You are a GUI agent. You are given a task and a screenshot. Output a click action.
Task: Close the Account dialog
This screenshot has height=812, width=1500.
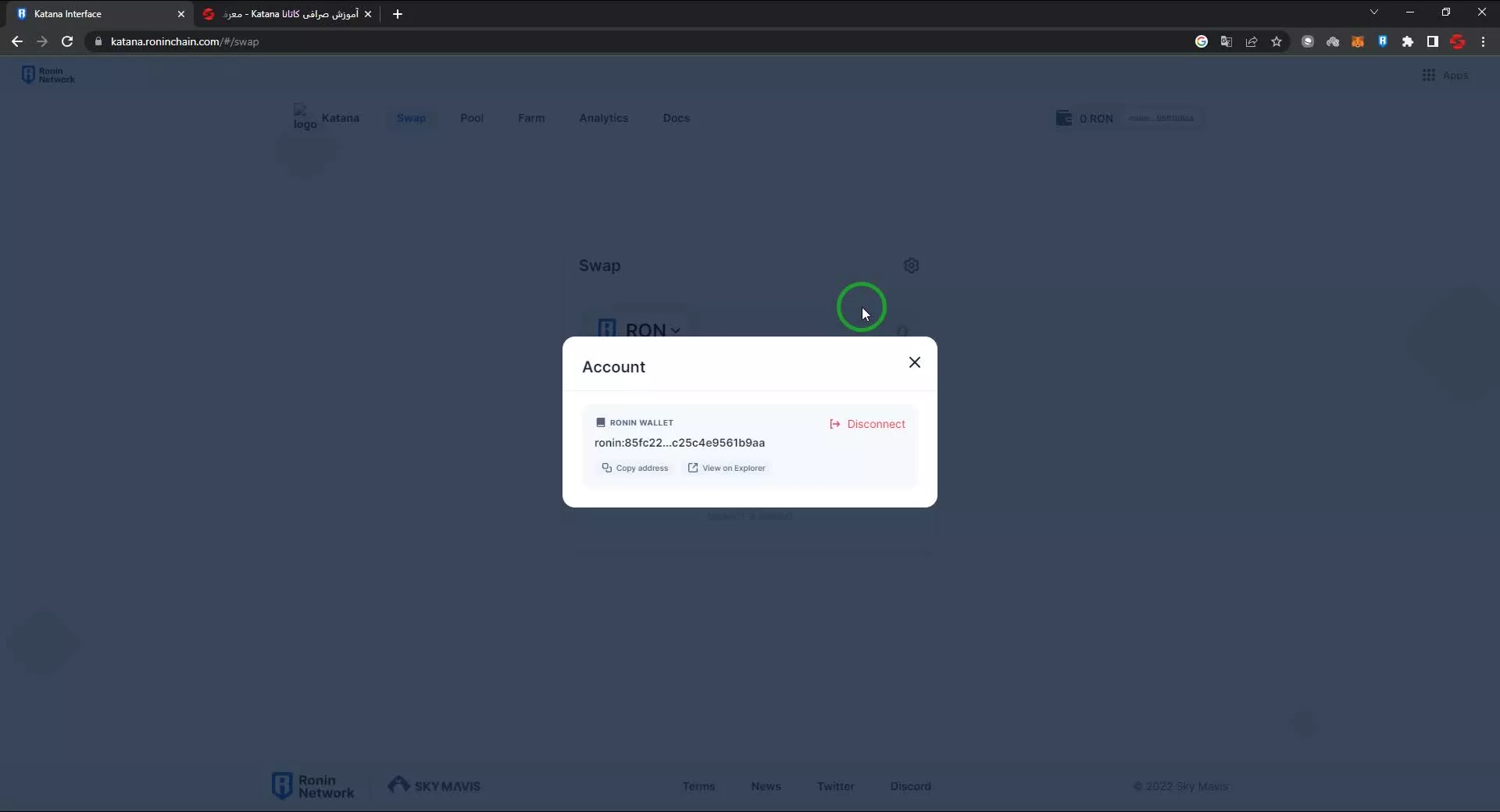915,362
